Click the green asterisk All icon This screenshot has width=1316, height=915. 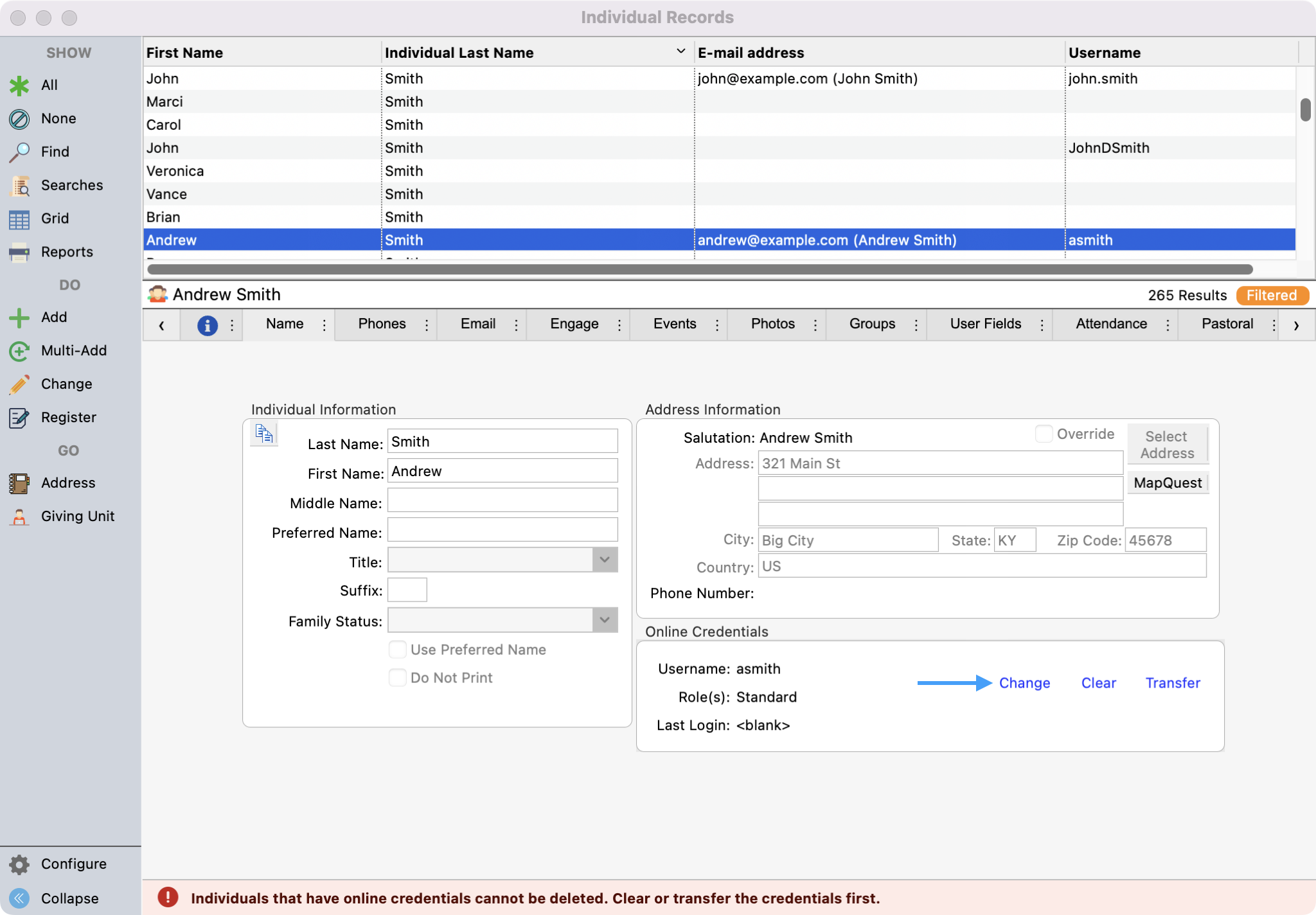tap(19, 85)
